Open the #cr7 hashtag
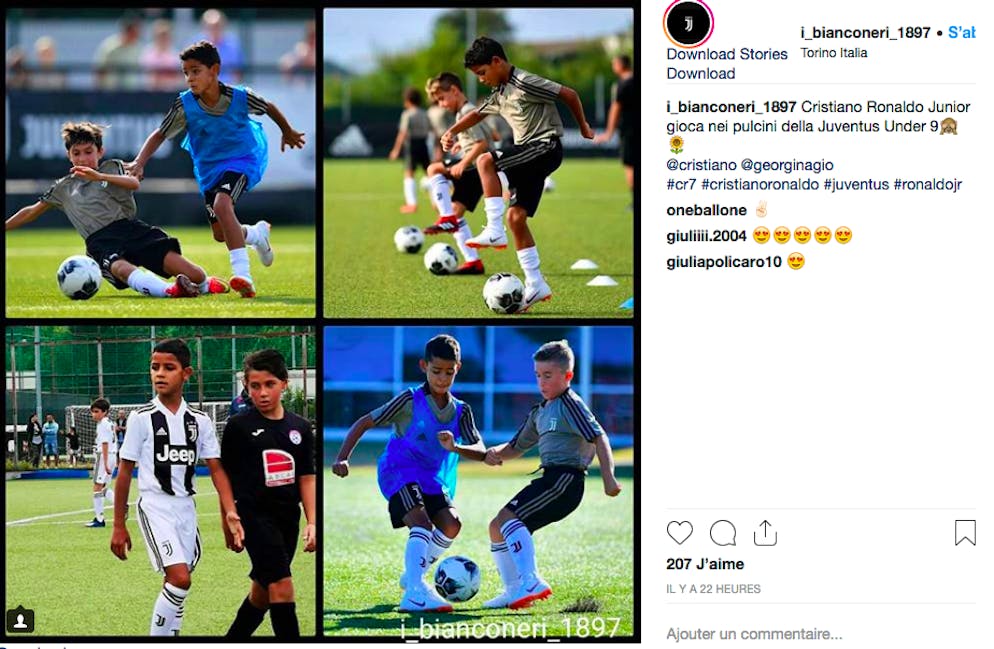Screen dimensions: 994x649 [x=681, y=184]
